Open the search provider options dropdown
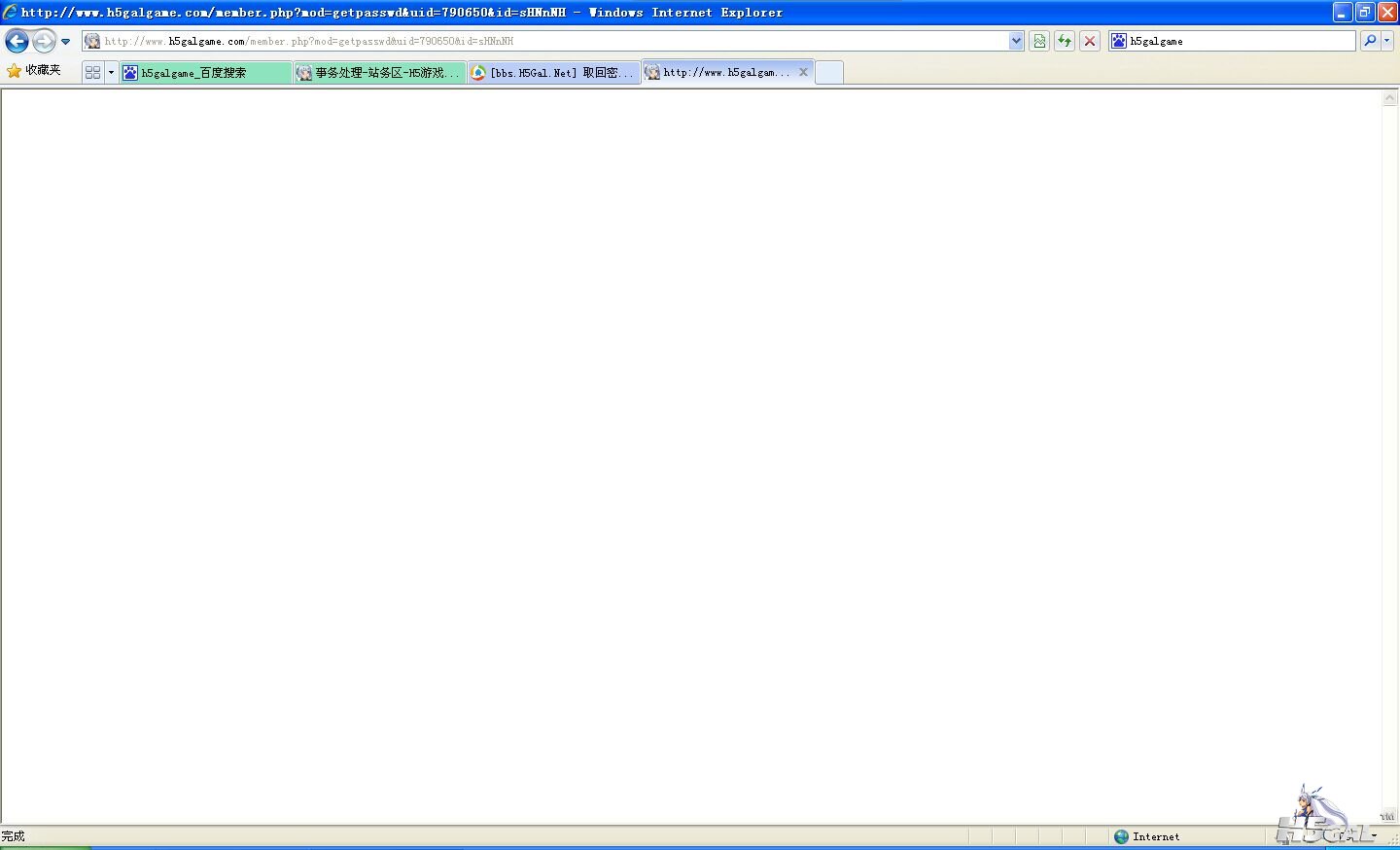 [x=1387, y=41]
